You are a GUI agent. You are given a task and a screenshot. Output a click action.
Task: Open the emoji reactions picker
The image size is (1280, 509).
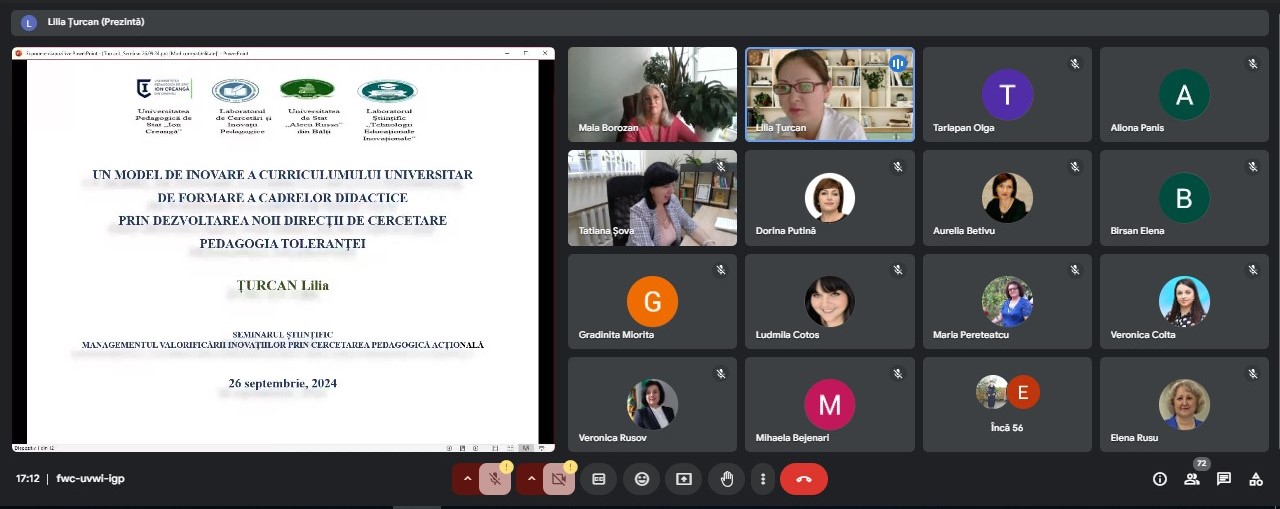[642, 479]
